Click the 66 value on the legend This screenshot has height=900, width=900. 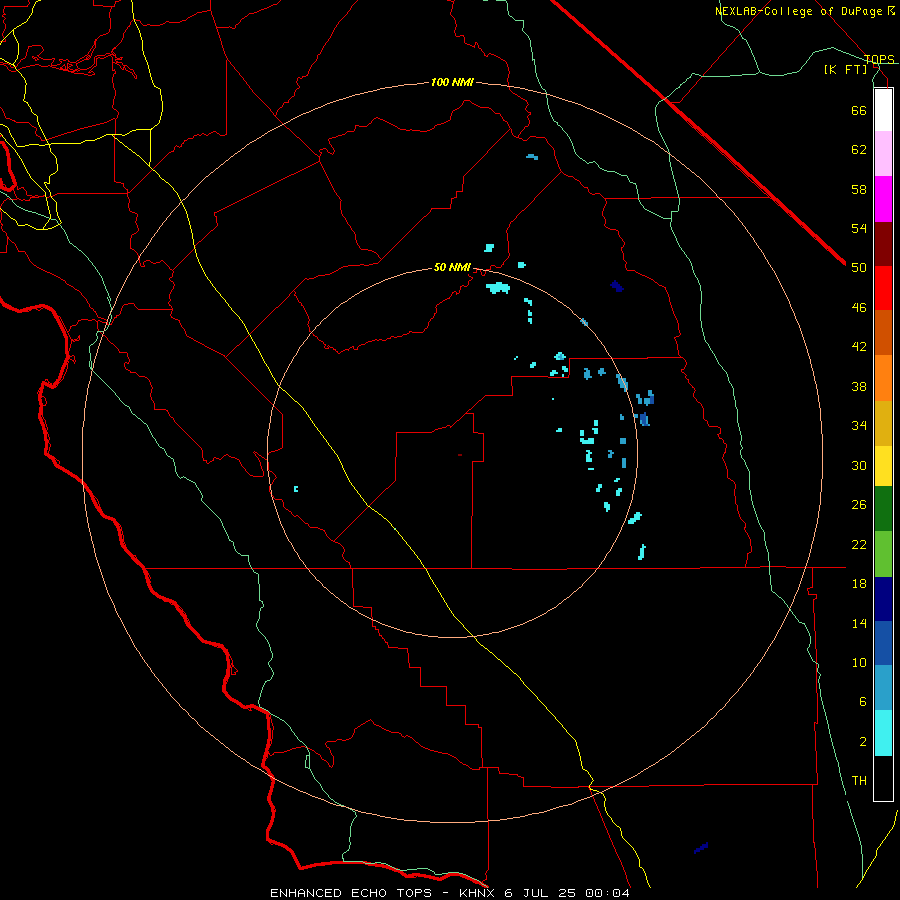[859, 110]
